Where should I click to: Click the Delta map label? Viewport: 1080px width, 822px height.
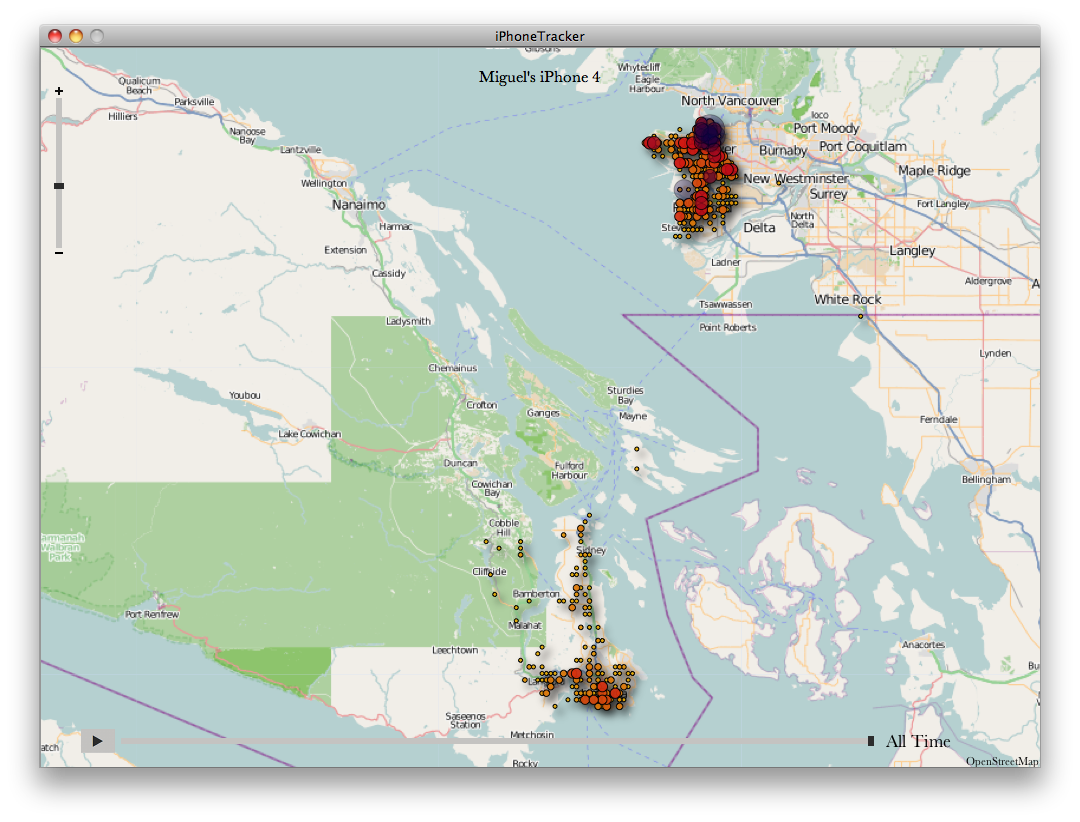[759, 228]
